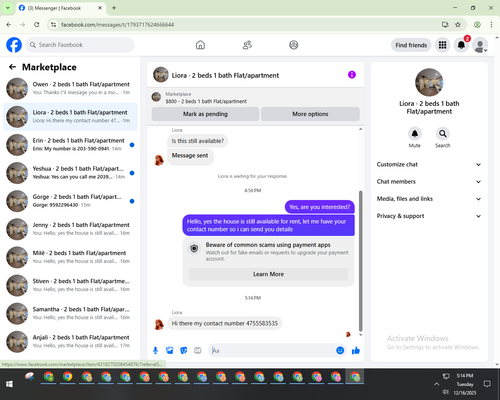The image size is (500, 400).
Task: Open the notifications bell with badge
Action: click(461, 45)
